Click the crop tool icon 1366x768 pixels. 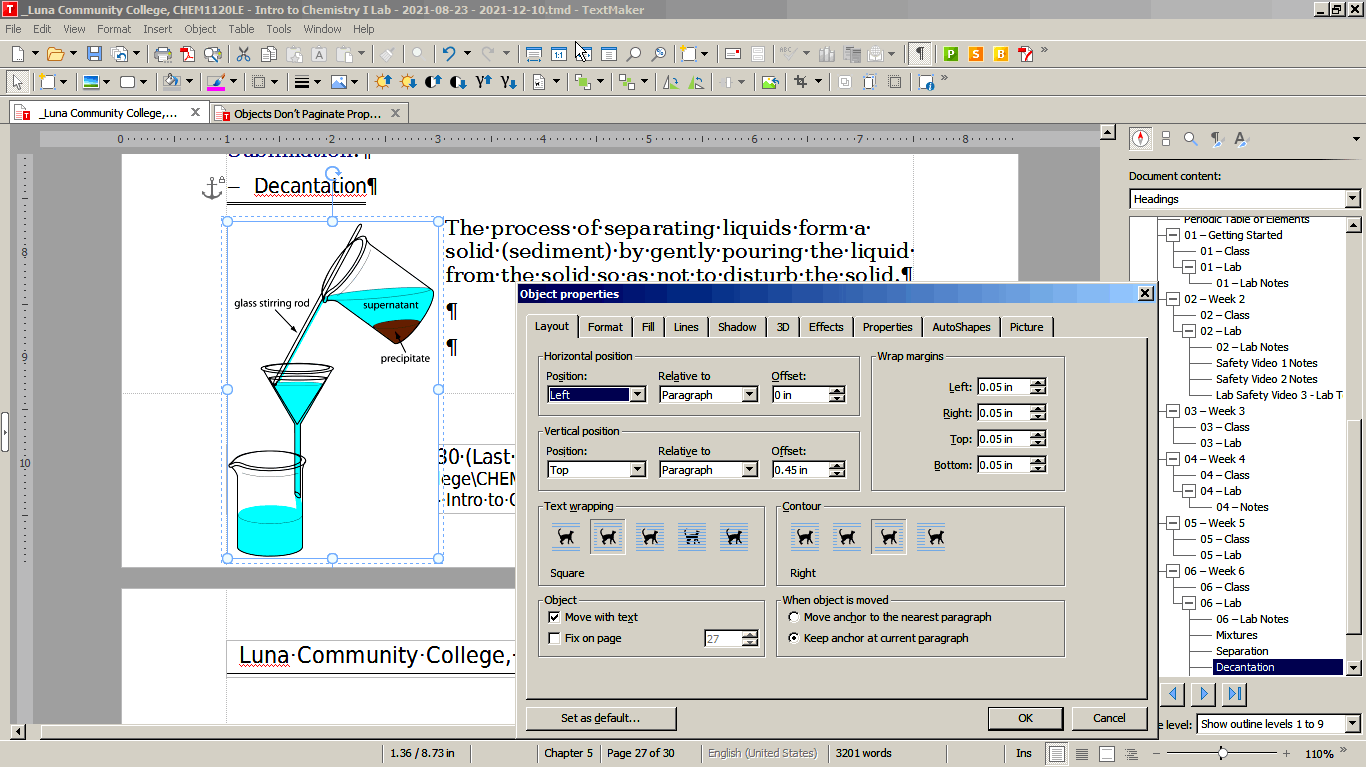coord(800,82)
